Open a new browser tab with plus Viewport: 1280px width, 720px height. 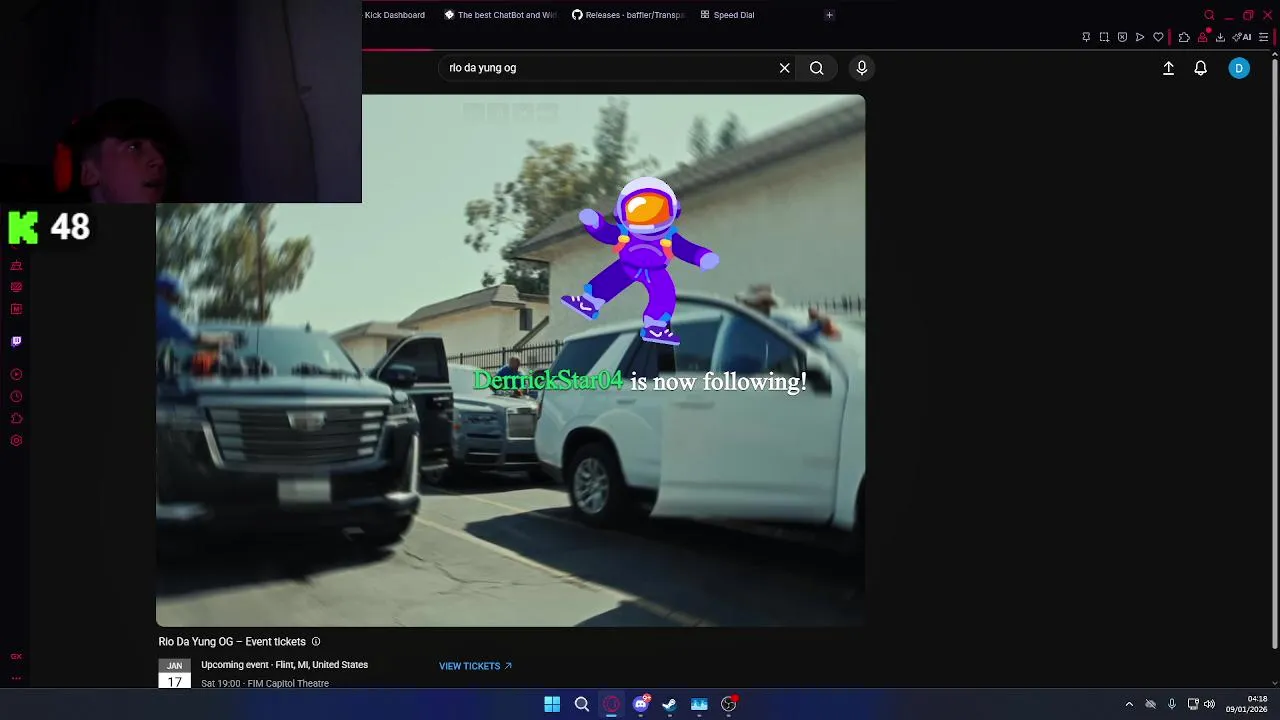click(x=829, y=15)
